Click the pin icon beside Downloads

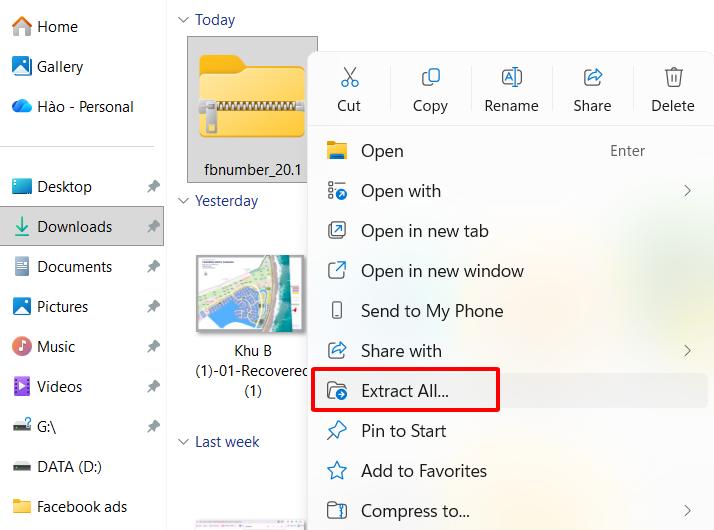[x=153, y=226]
